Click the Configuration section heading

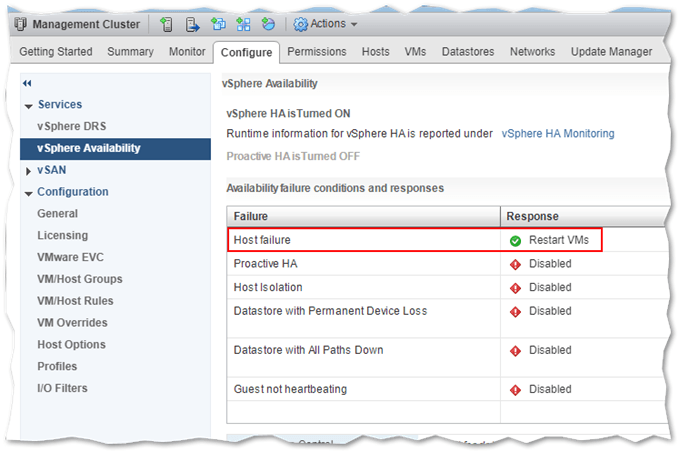[x=73, y=192]
